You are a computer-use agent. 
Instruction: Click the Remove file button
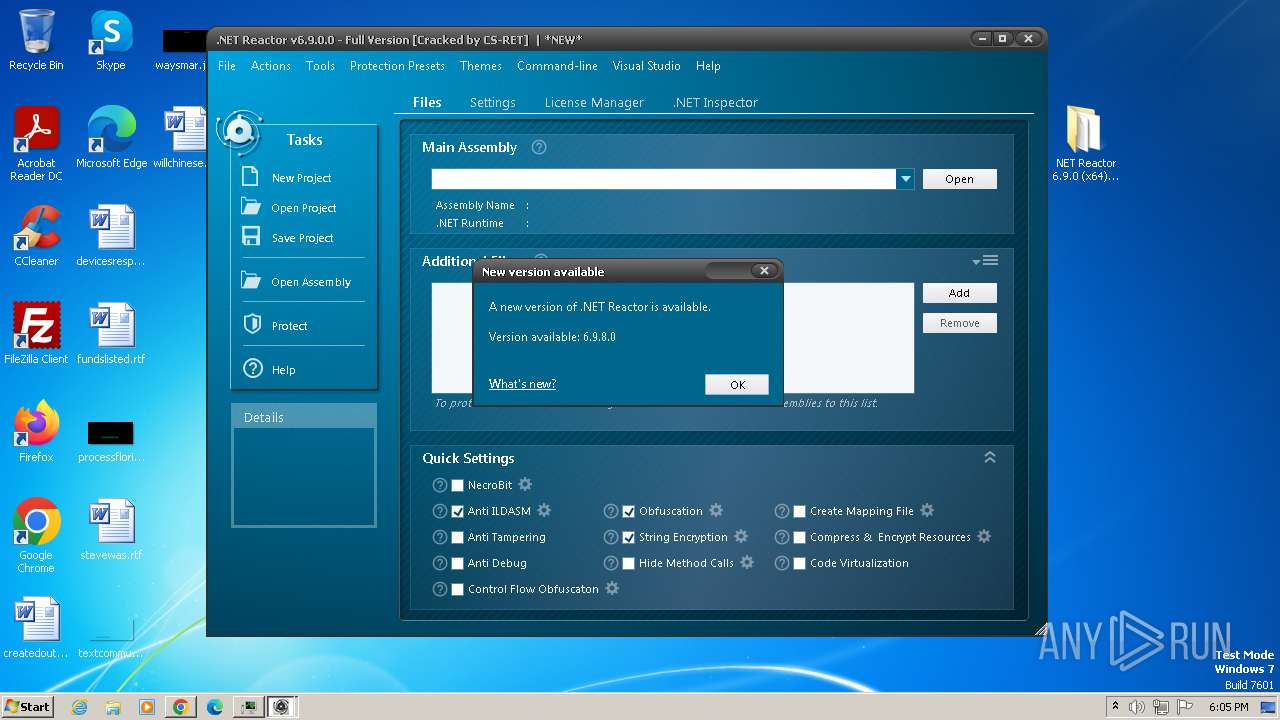[959, 323]
